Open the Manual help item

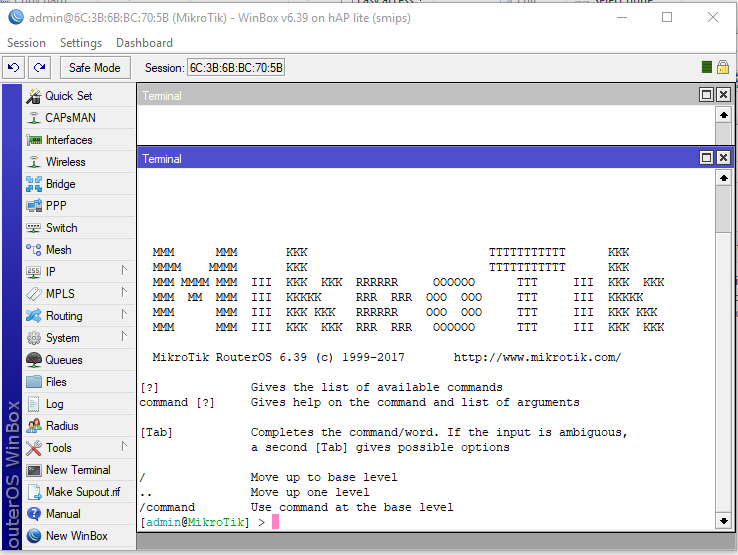pos(79,514)
